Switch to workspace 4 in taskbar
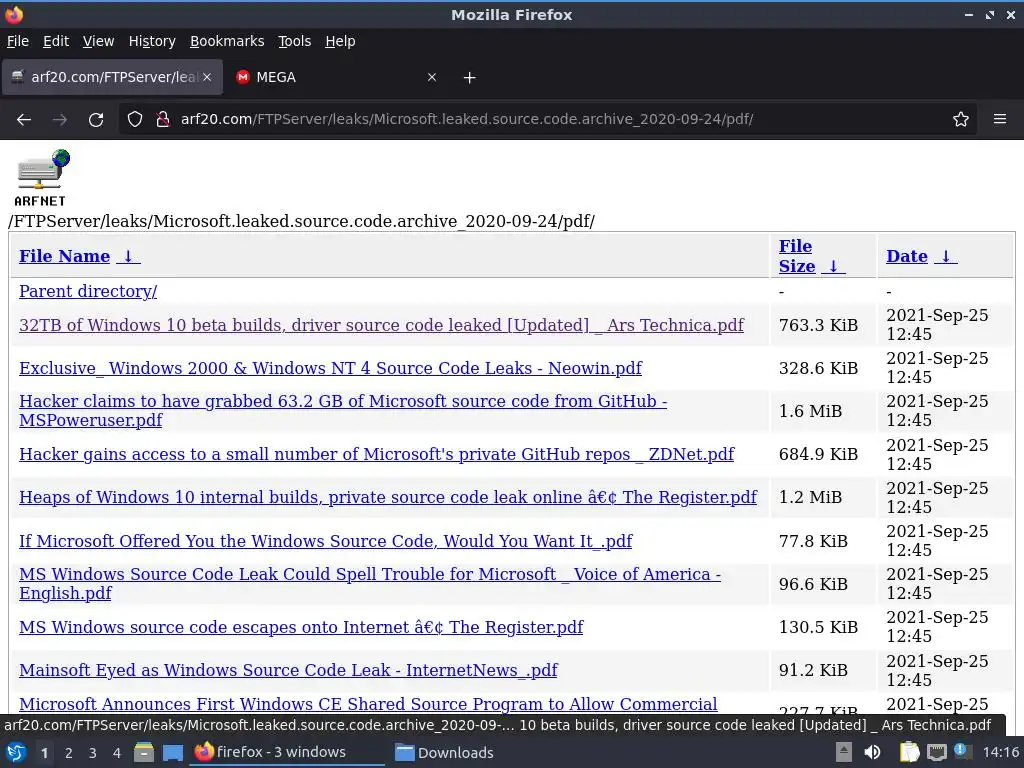This screenshot has height=768, width=1024. click(116, 753)
